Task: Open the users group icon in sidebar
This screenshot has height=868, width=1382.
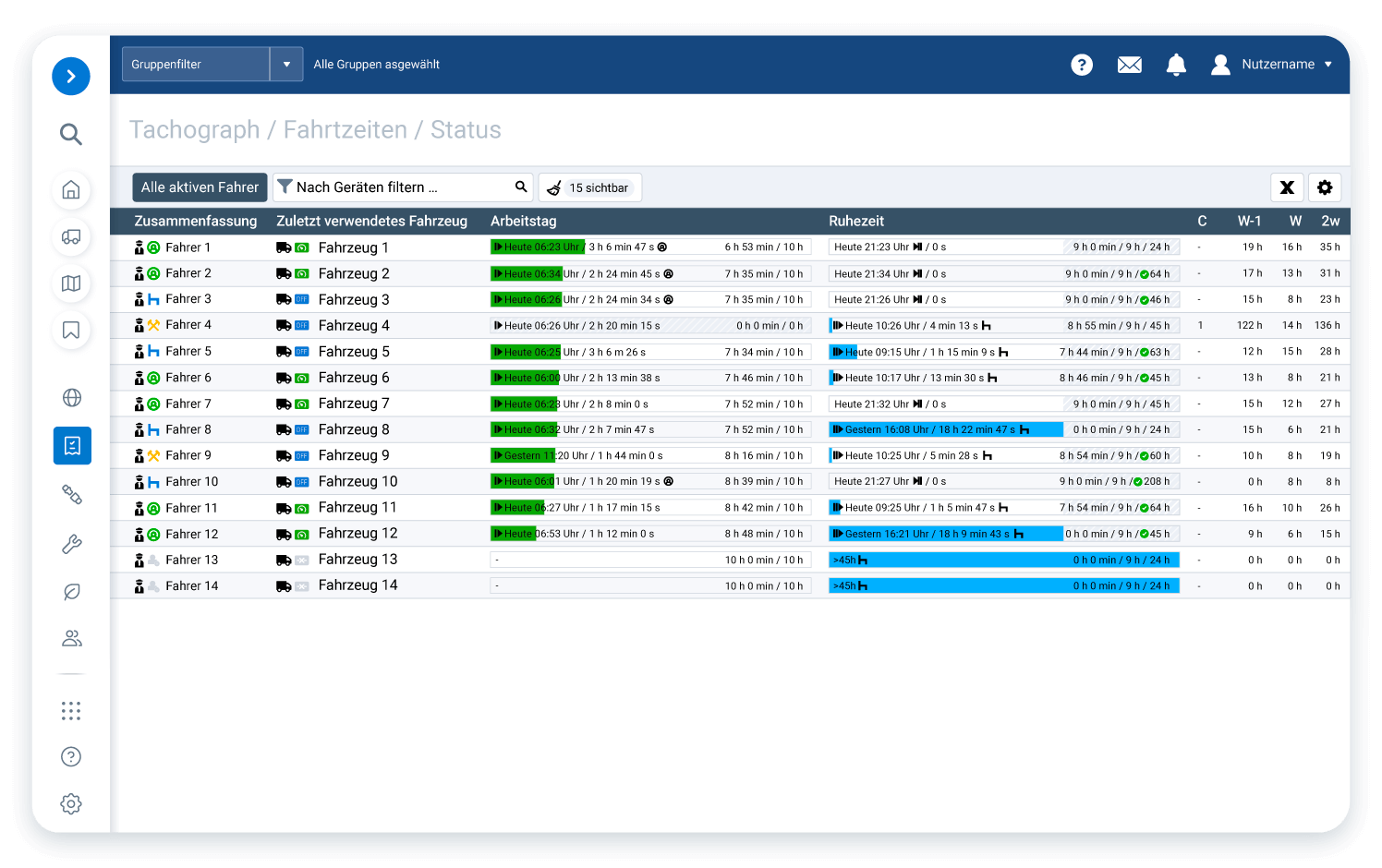Action: (71, 638)
